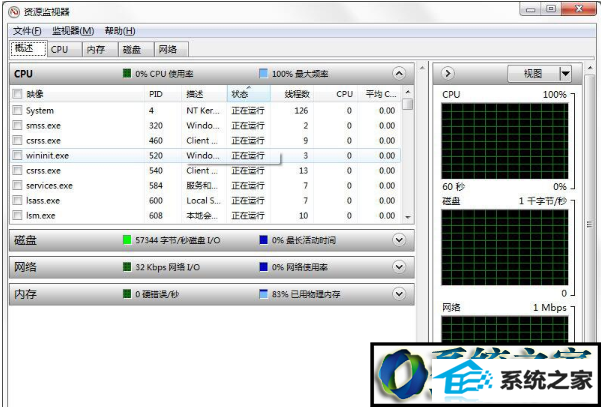The width and height of the screenshot is (601, 407).
Task: Click the blue 网络使用率 indicator square
Action: tap(263, 267)
